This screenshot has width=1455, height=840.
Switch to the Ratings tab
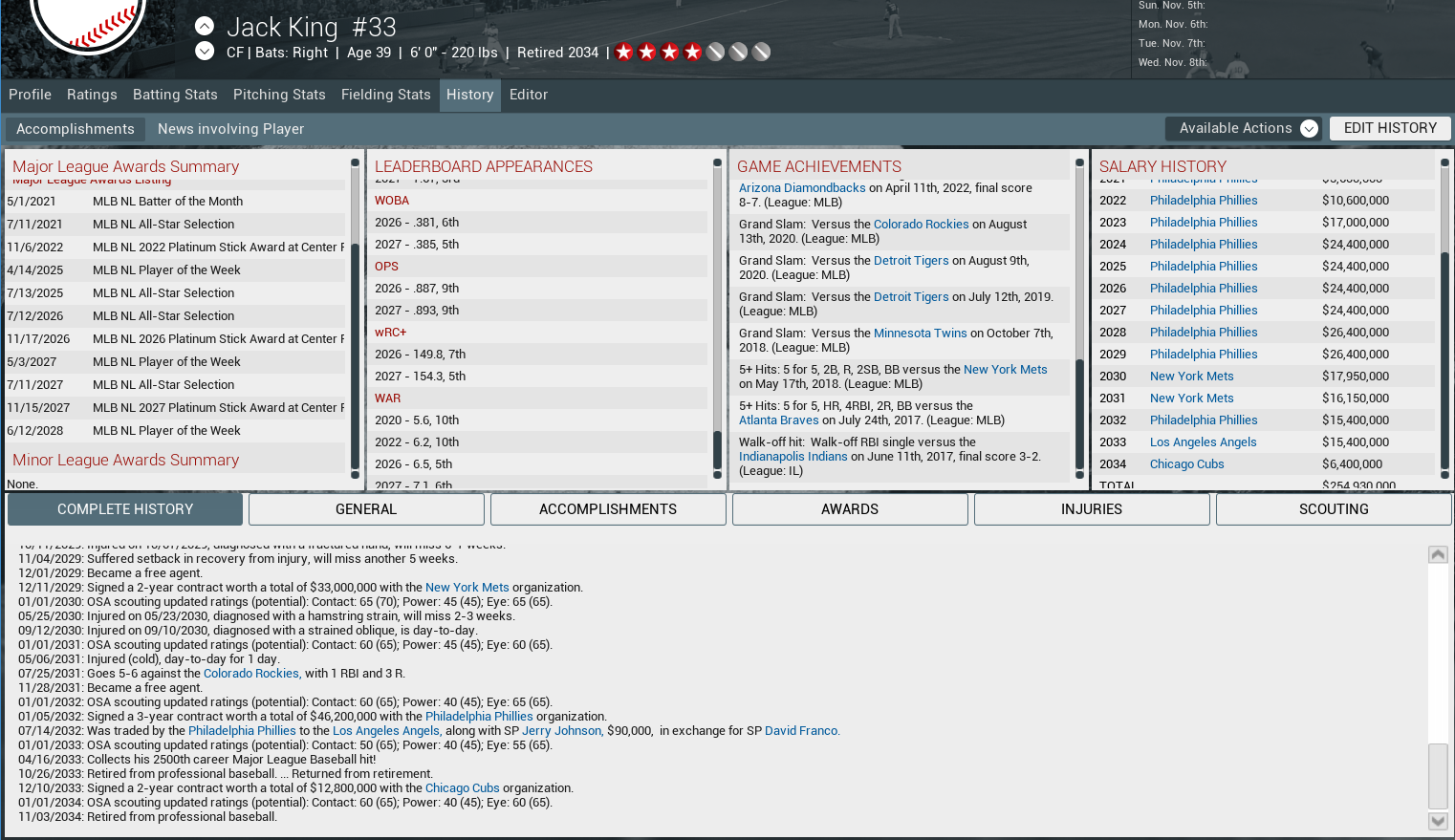92,95
